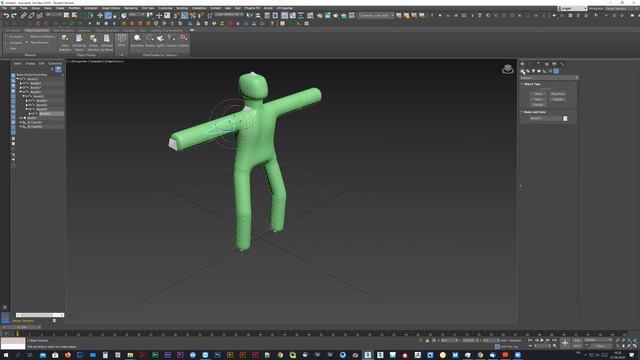
Task: Click the Scene Explorer horizontal scrollbar
Action: pos(40,315)
